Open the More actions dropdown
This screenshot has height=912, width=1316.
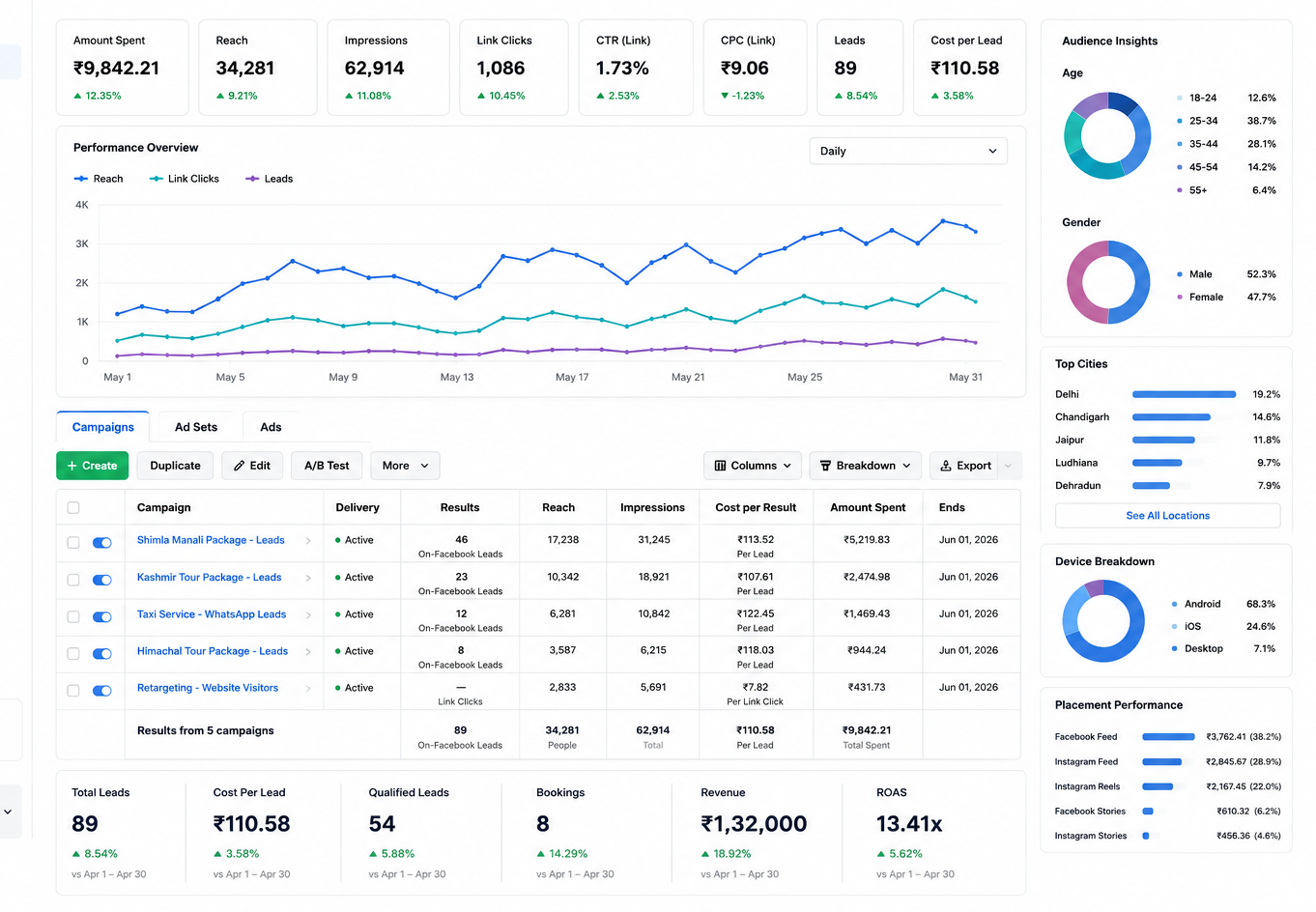pyautogui.click(x=405, y=466)
